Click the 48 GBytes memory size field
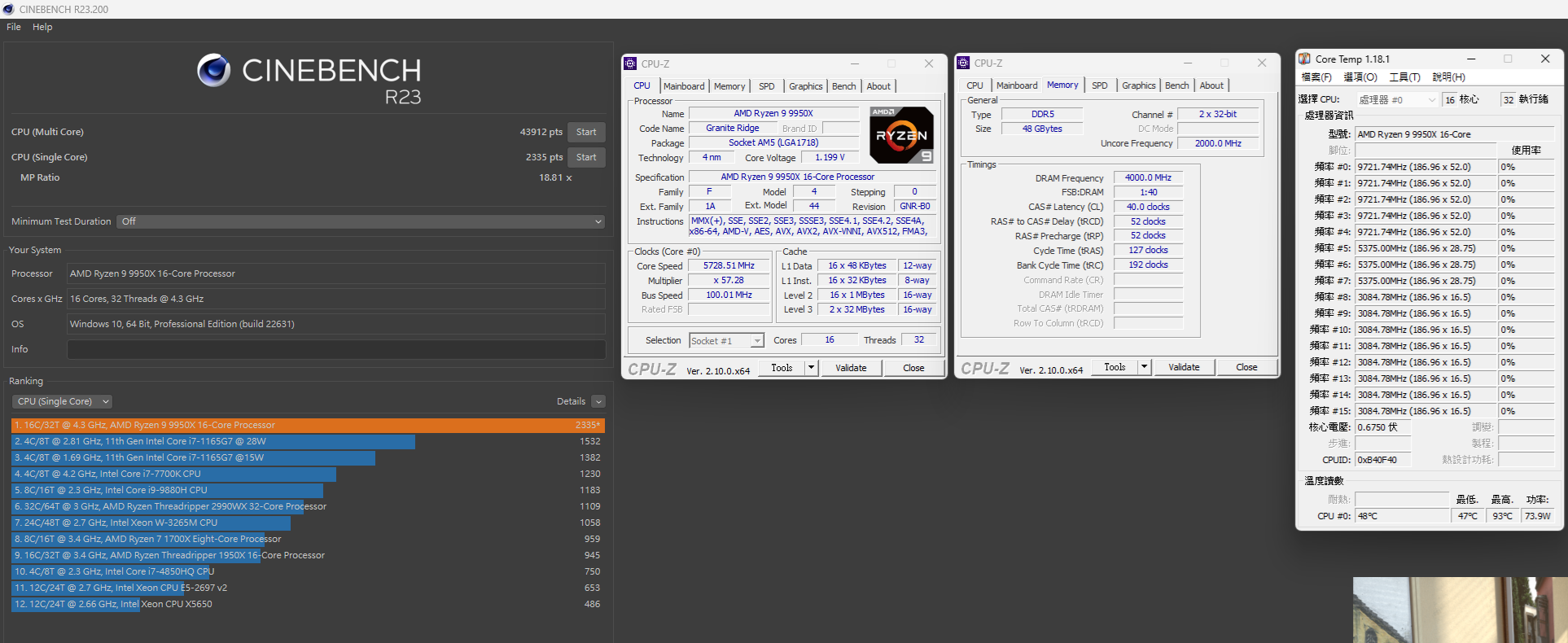1568x643 pixels. [1042, 129]
